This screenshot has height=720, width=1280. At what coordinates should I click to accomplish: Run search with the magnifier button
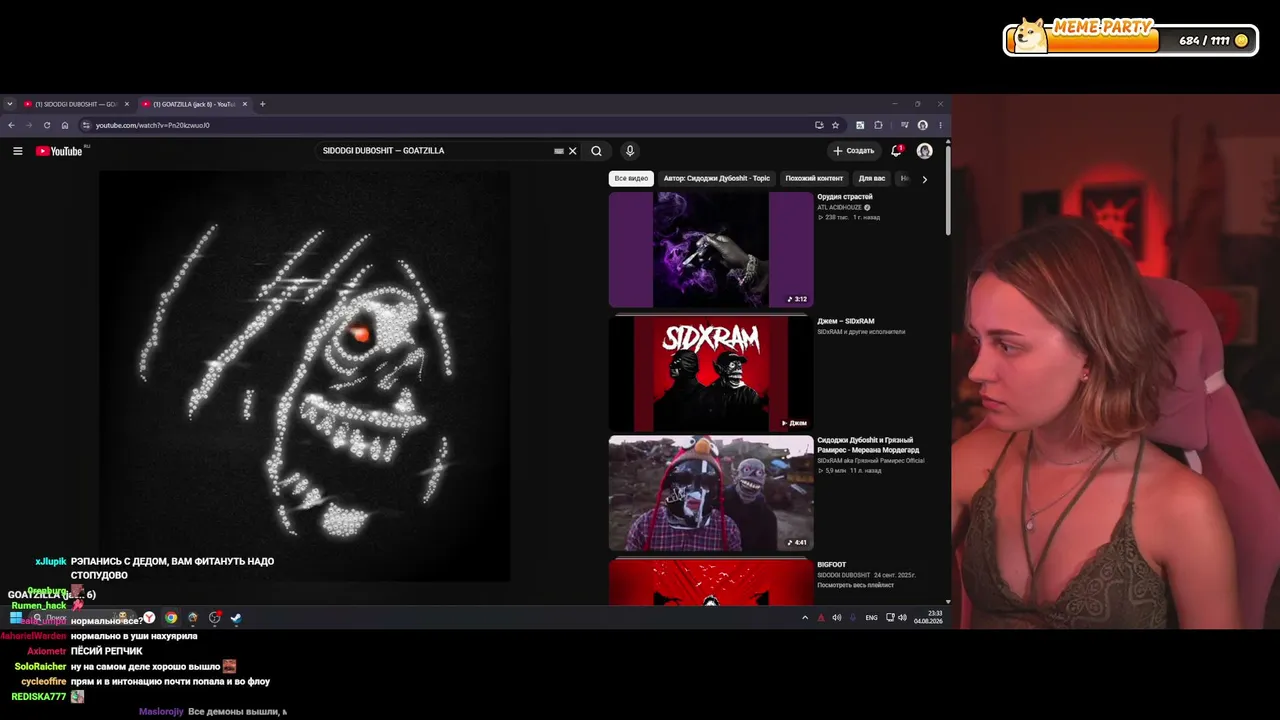click(596, 151)
